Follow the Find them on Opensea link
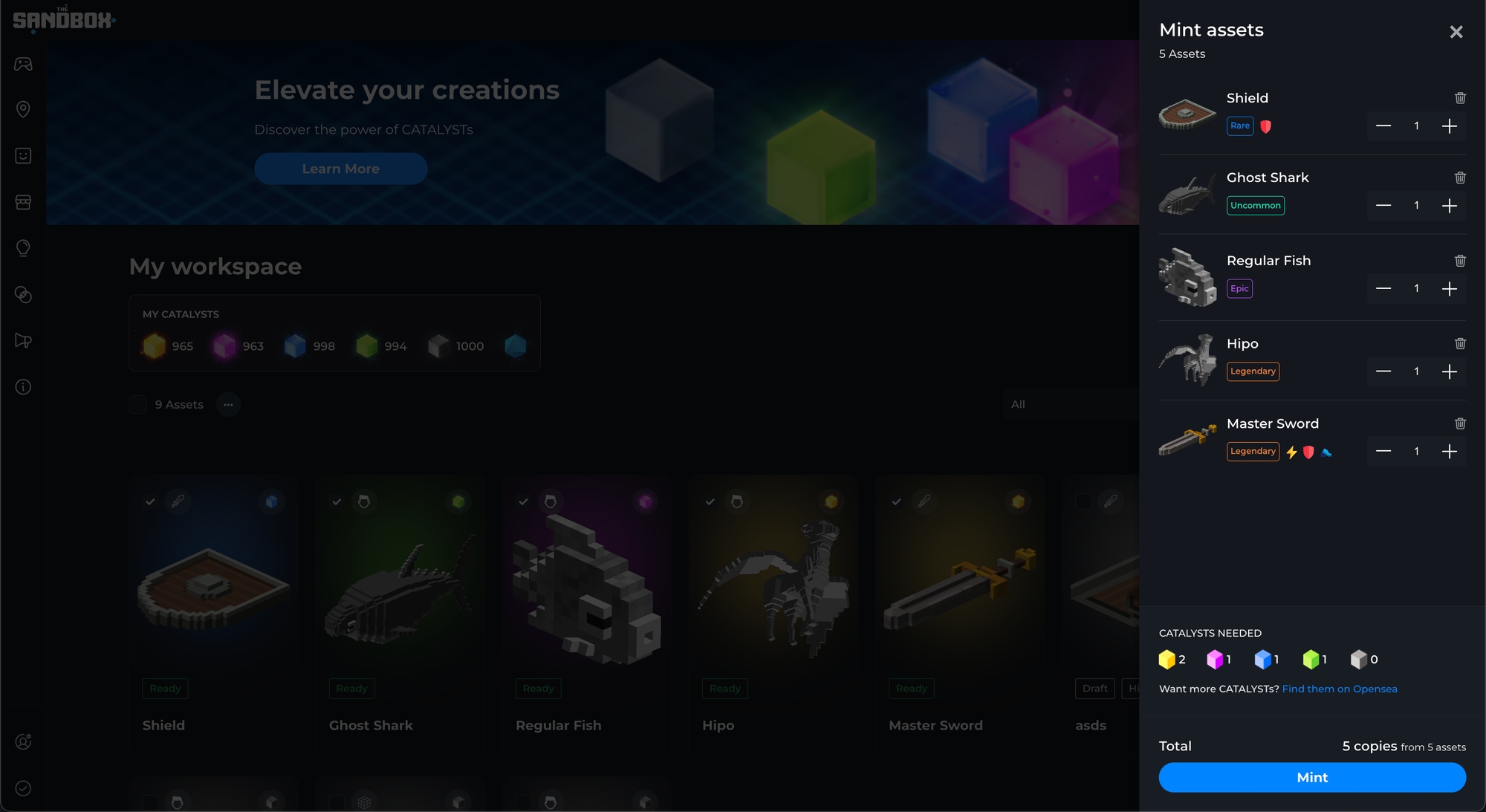 coord(1339,689)
